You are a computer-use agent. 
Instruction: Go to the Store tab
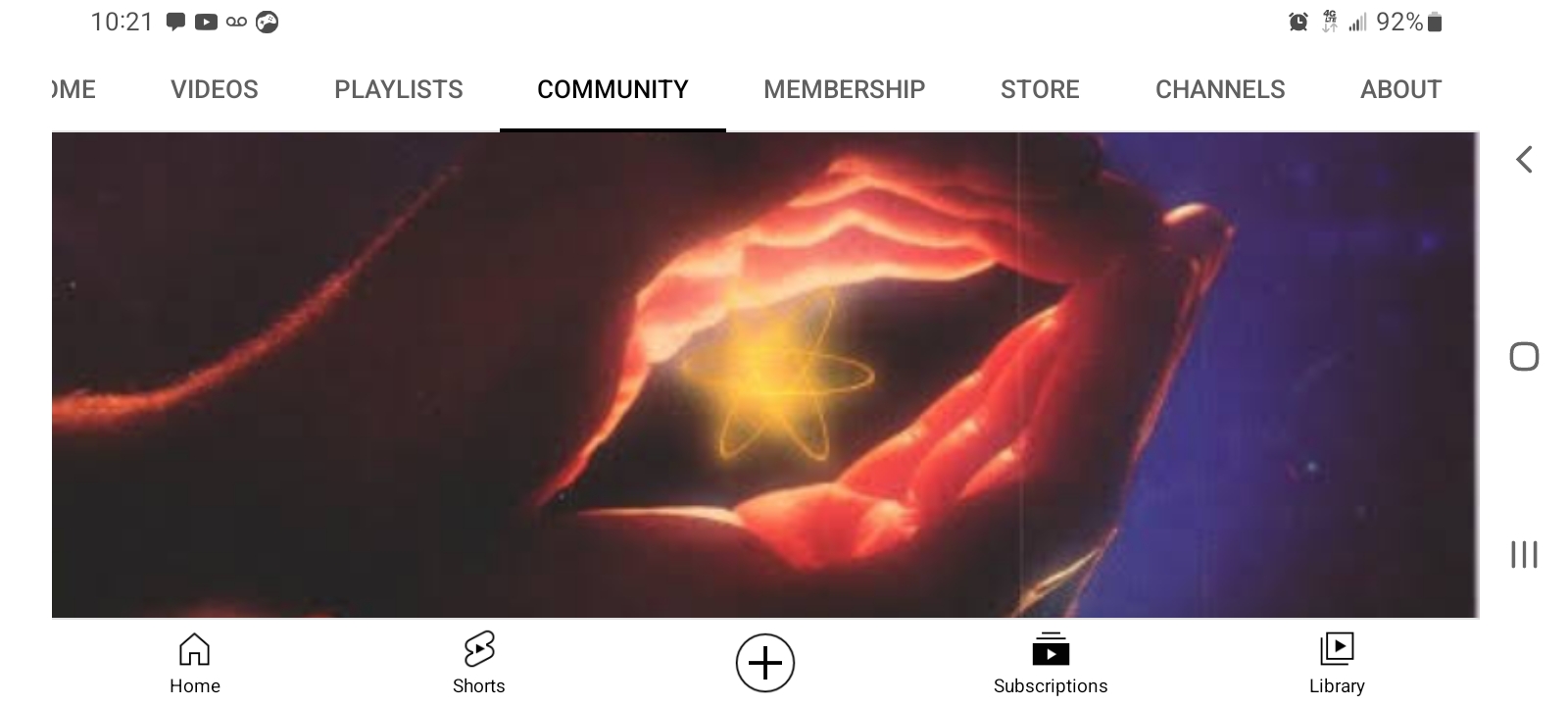tap(1040, 89)
